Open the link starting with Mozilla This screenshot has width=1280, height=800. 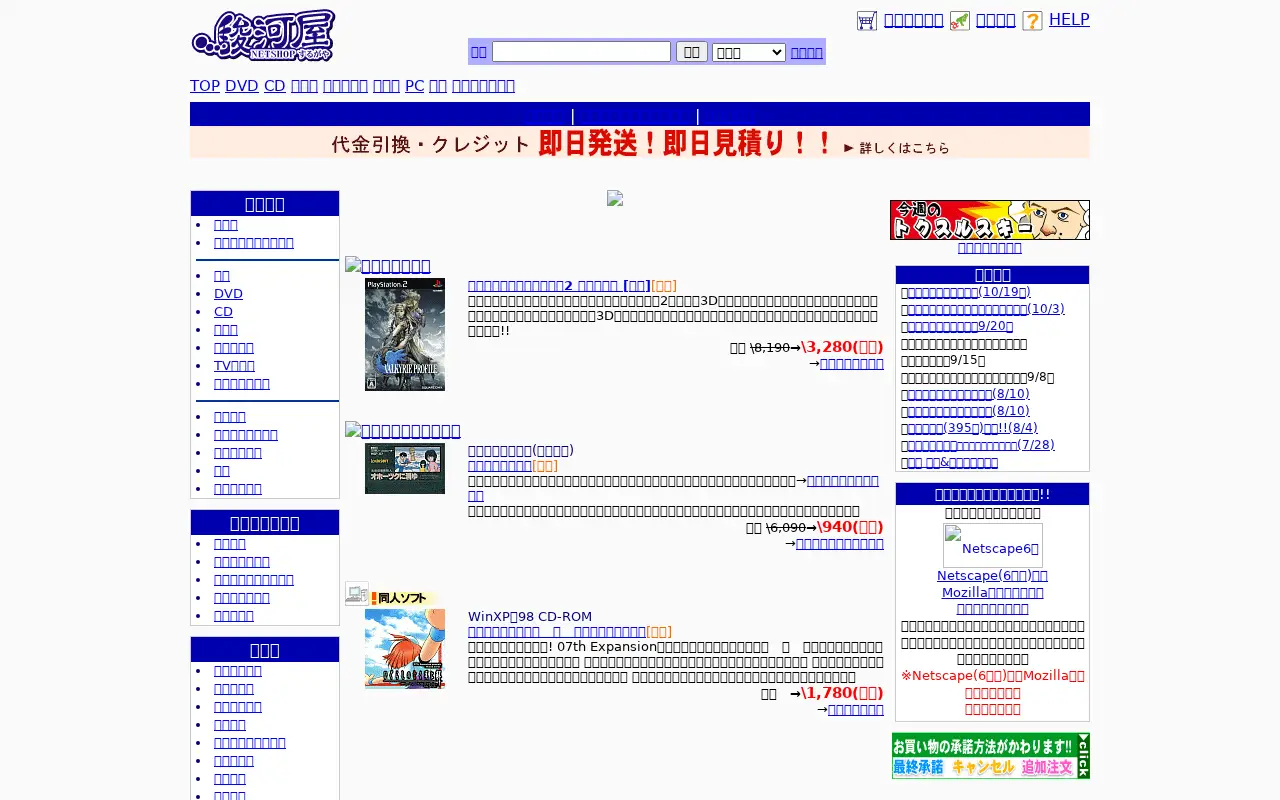[x=992, y=593]
